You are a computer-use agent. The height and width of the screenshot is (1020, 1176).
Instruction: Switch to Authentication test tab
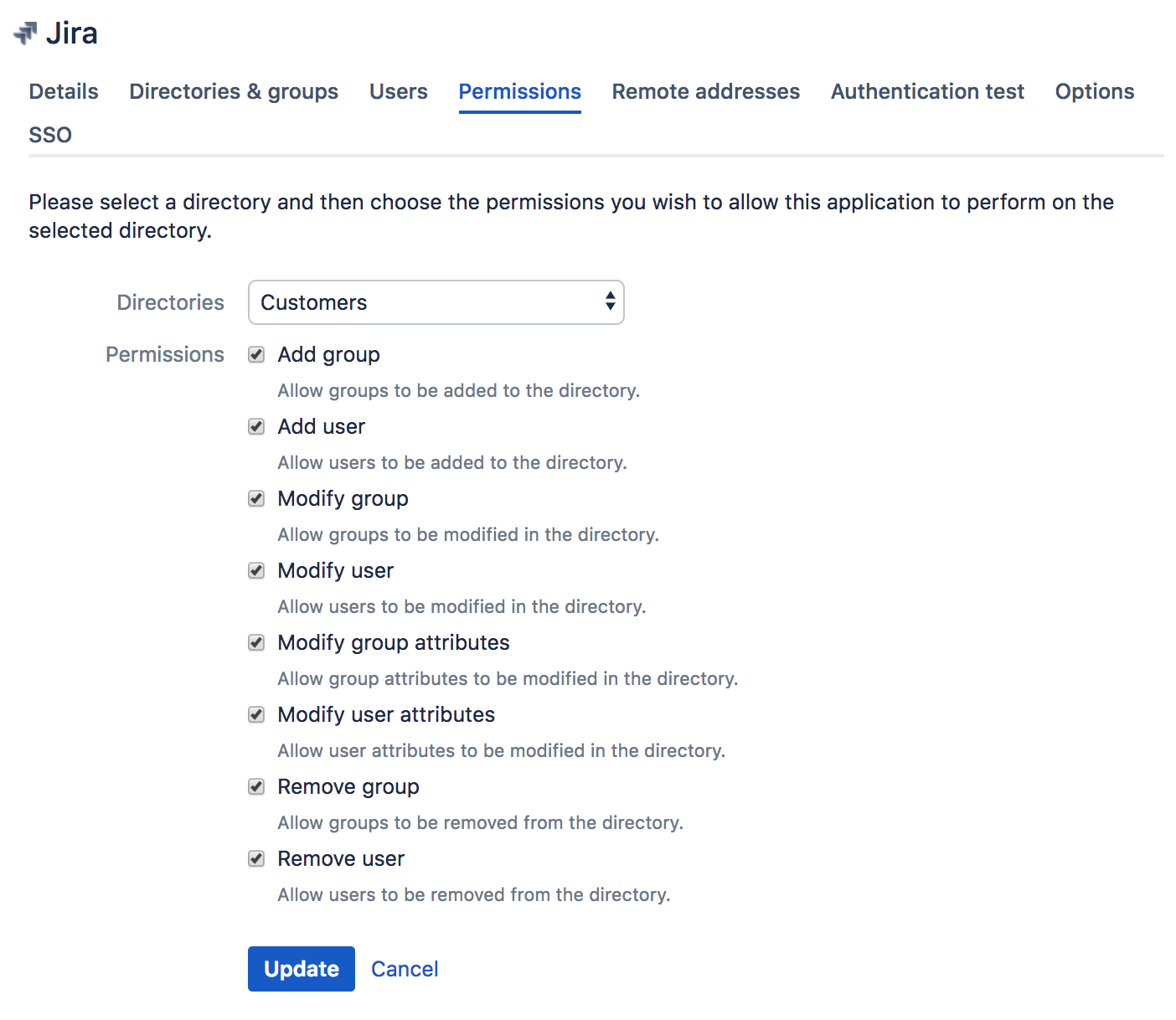point(927,91)
